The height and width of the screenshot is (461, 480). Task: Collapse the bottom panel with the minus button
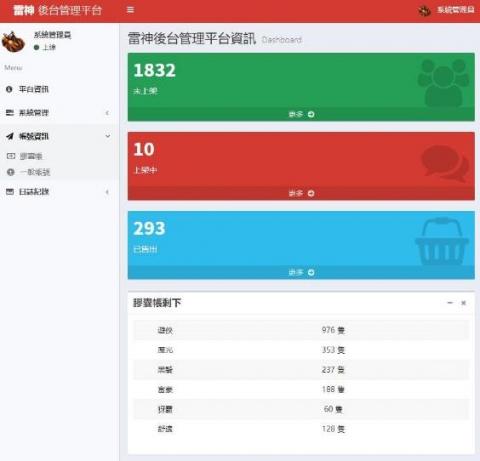450,303
